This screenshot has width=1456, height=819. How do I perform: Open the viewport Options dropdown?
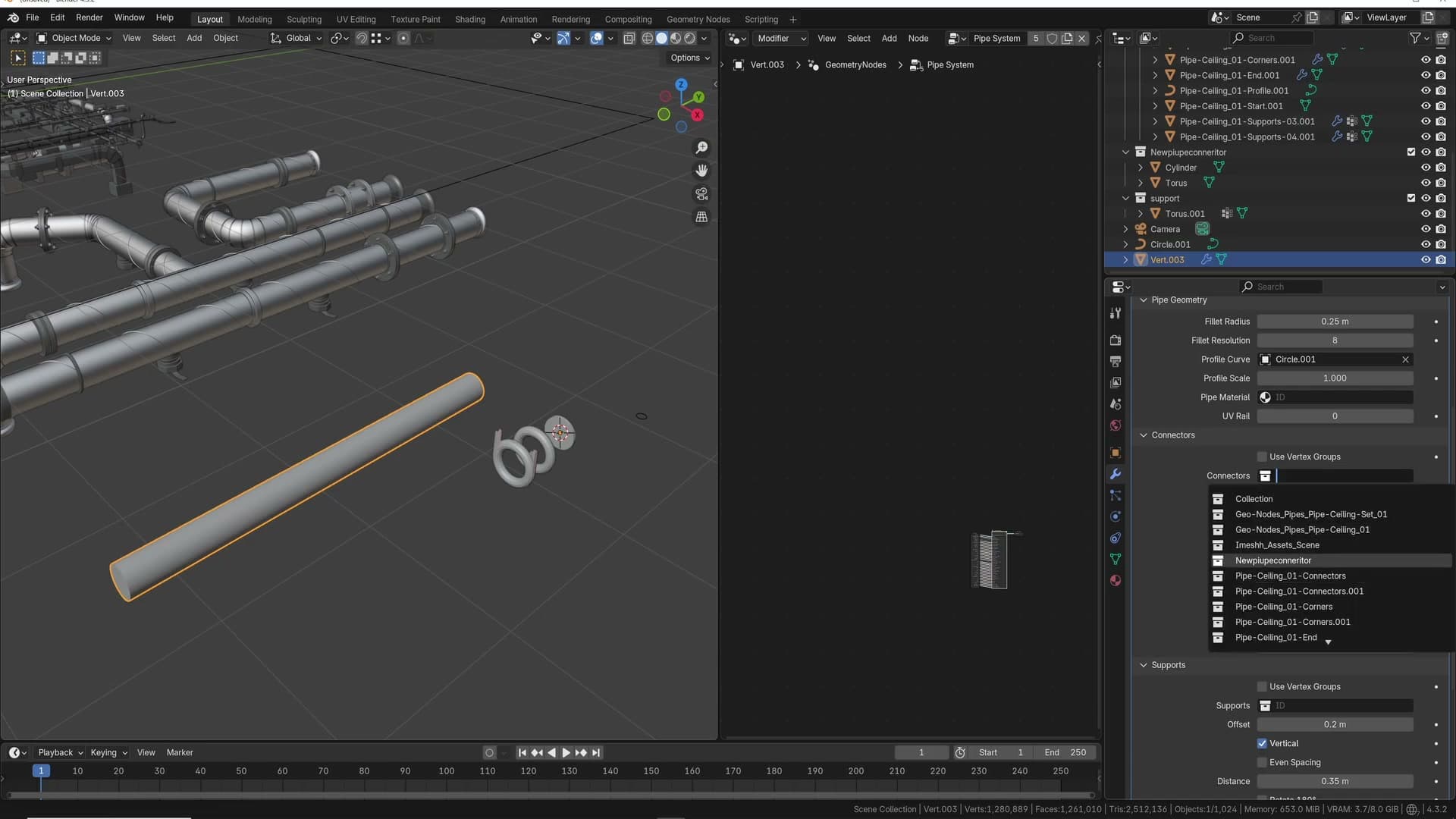689,58
